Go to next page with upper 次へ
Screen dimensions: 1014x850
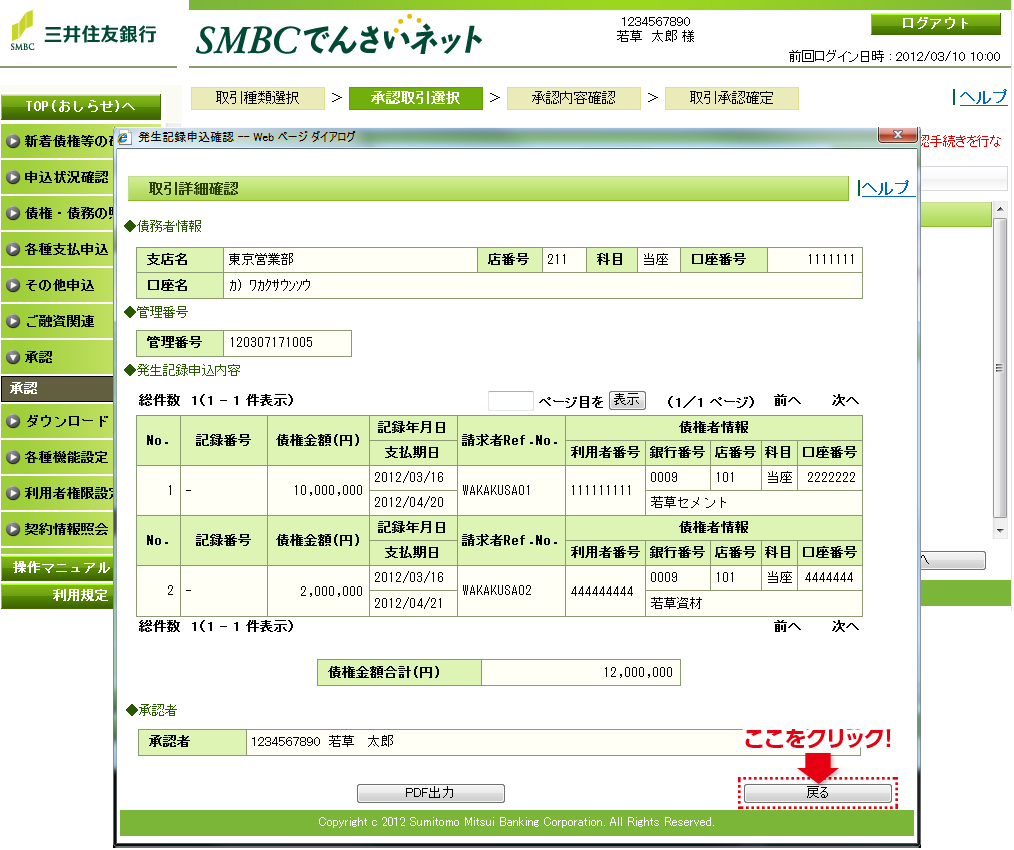click(x=845, y=401)
